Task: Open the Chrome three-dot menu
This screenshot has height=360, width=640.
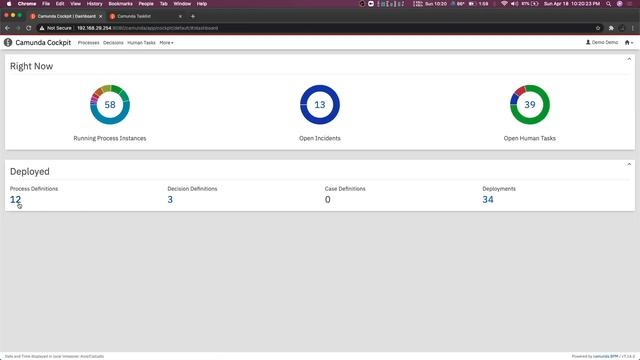Action: 633,28
